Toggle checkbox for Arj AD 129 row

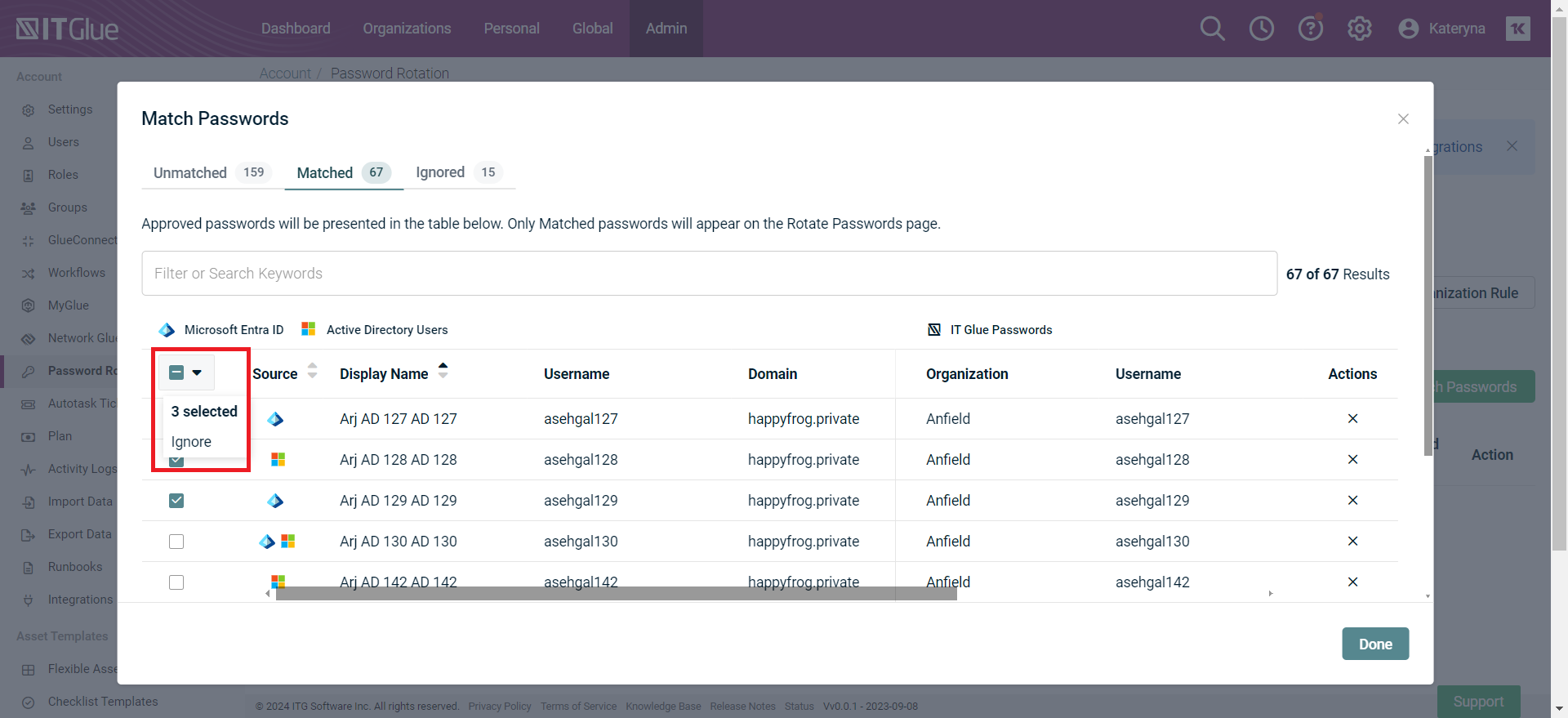(x=176, y=501)
